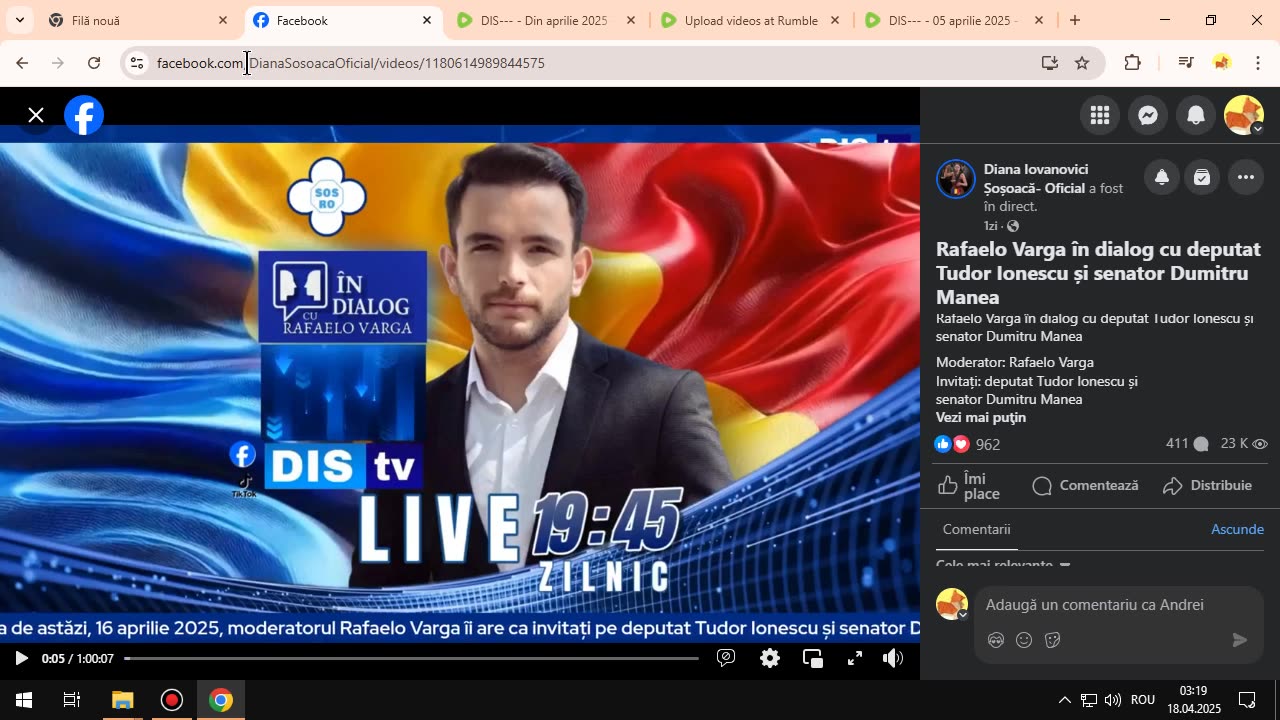Open the Facebook menu grid icon
Viewport: 1280px width, 720px height.
[1100, 115]
